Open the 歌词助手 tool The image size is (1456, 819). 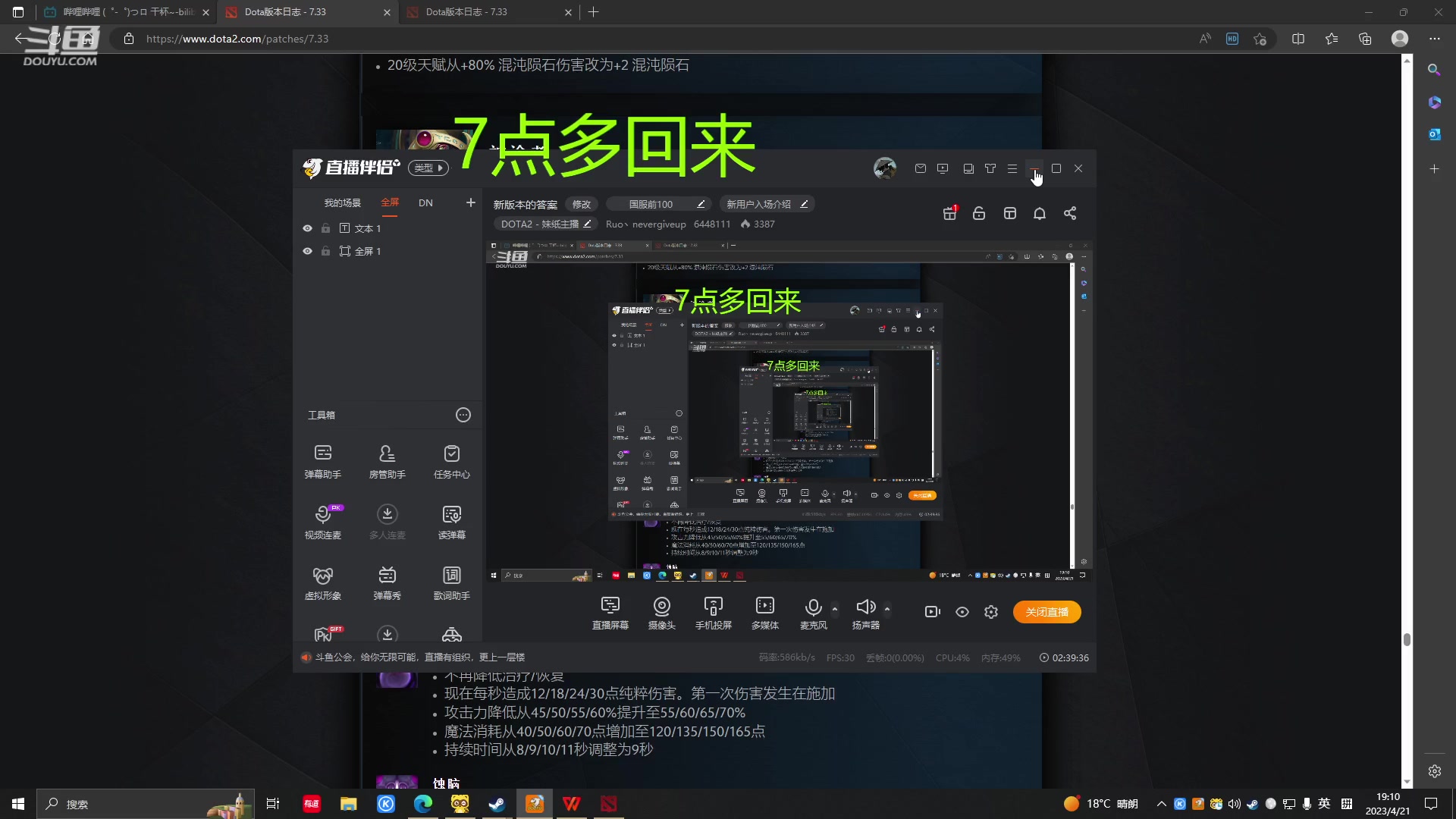pyautogui.click(x=452, y=582)
